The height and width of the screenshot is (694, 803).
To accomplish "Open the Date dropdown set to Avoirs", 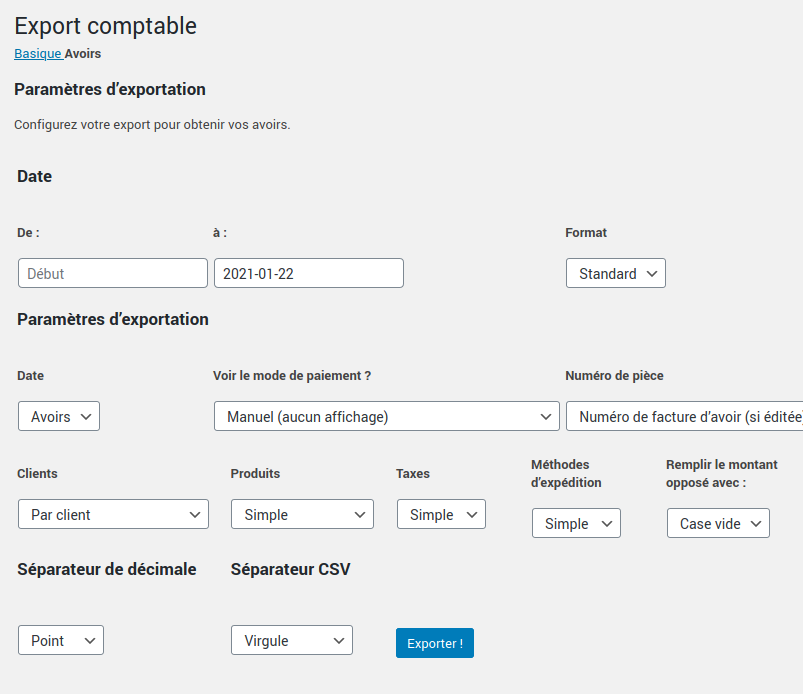I will click(59, 416).
